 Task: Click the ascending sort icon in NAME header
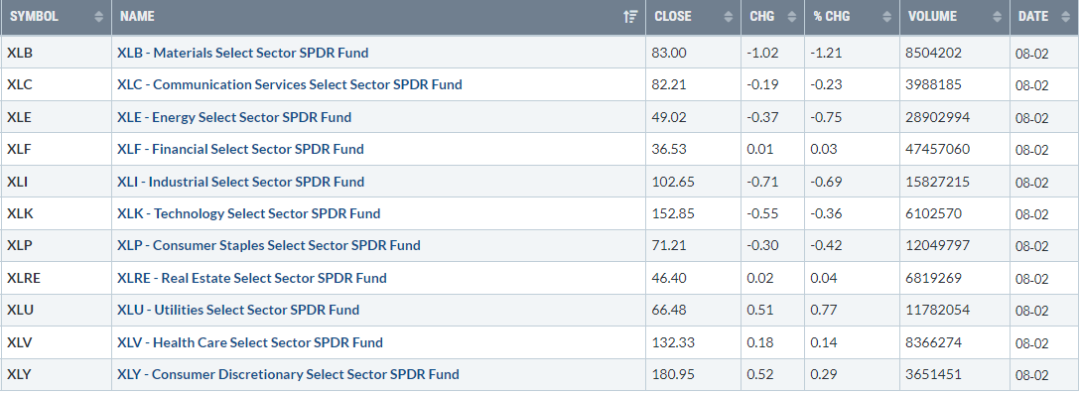(630, 17)
